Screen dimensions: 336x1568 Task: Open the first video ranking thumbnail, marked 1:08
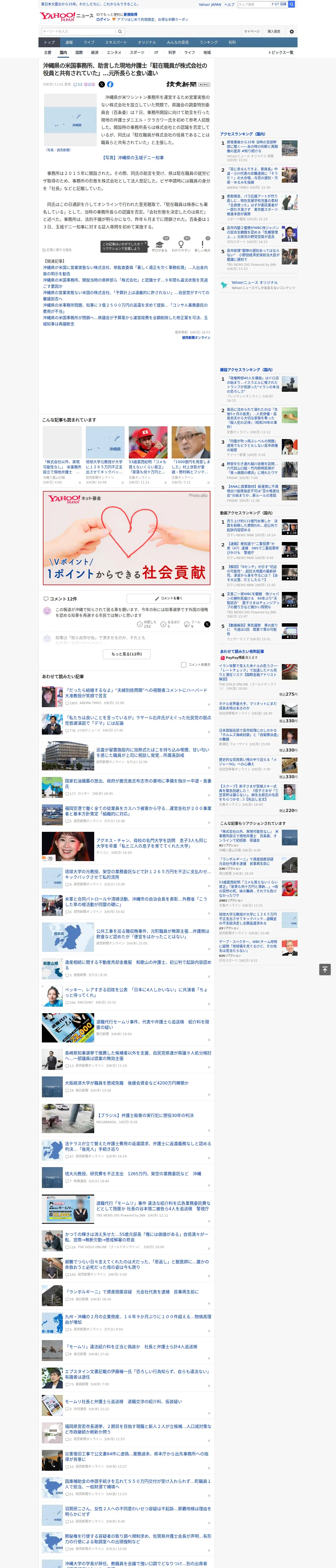coord(290,527)
